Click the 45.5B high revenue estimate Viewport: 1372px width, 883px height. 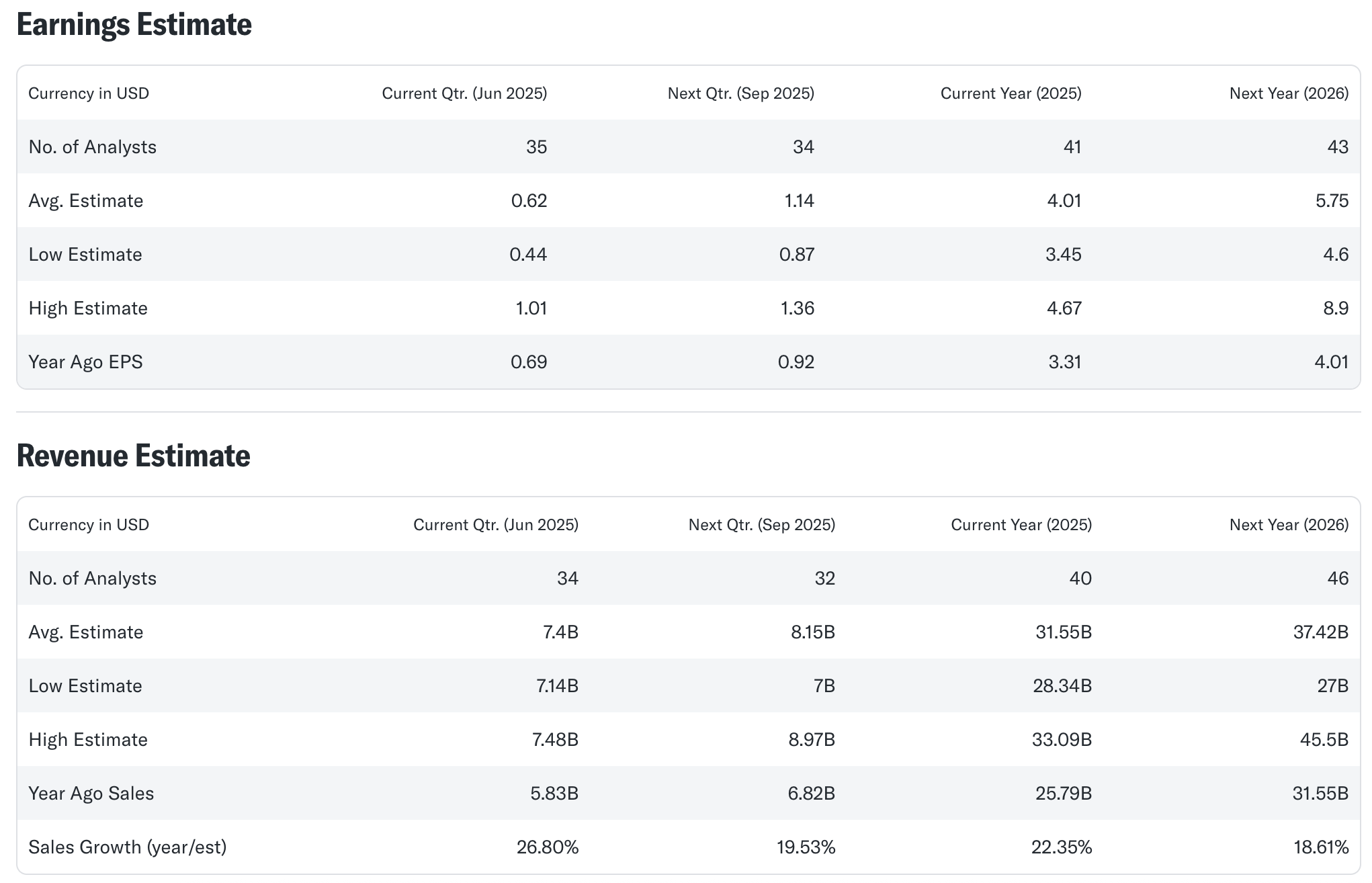tap(1324, 740)
